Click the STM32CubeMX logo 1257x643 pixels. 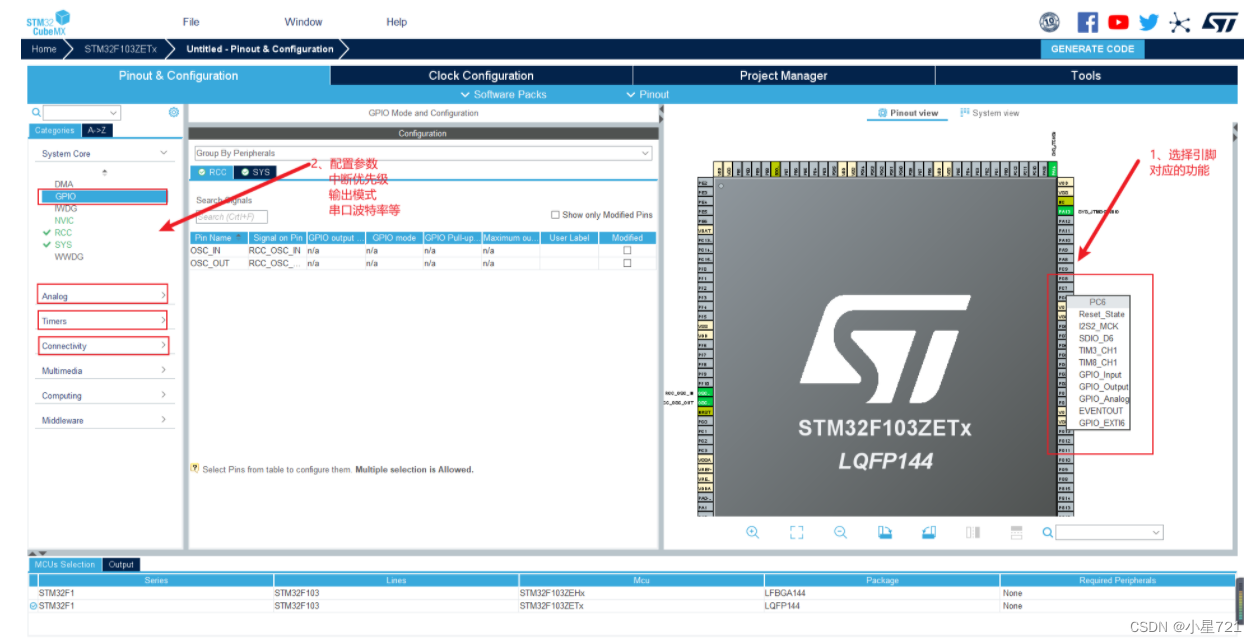click(x=48, y=22)
